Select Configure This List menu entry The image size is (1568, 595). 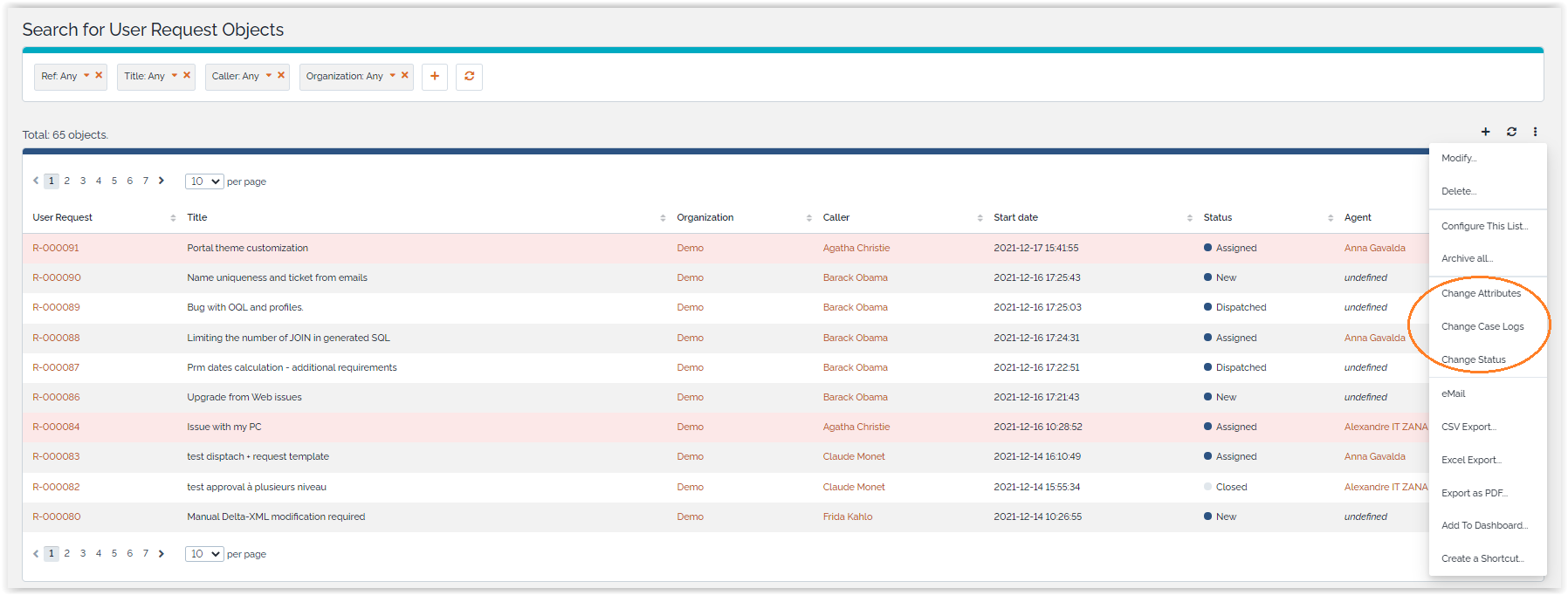coord(1483,226)
